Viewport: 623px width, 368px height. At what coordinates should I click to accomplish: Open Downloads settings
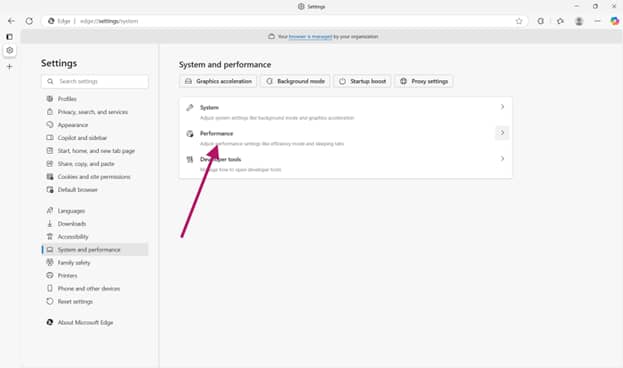(x=95, y=224)
